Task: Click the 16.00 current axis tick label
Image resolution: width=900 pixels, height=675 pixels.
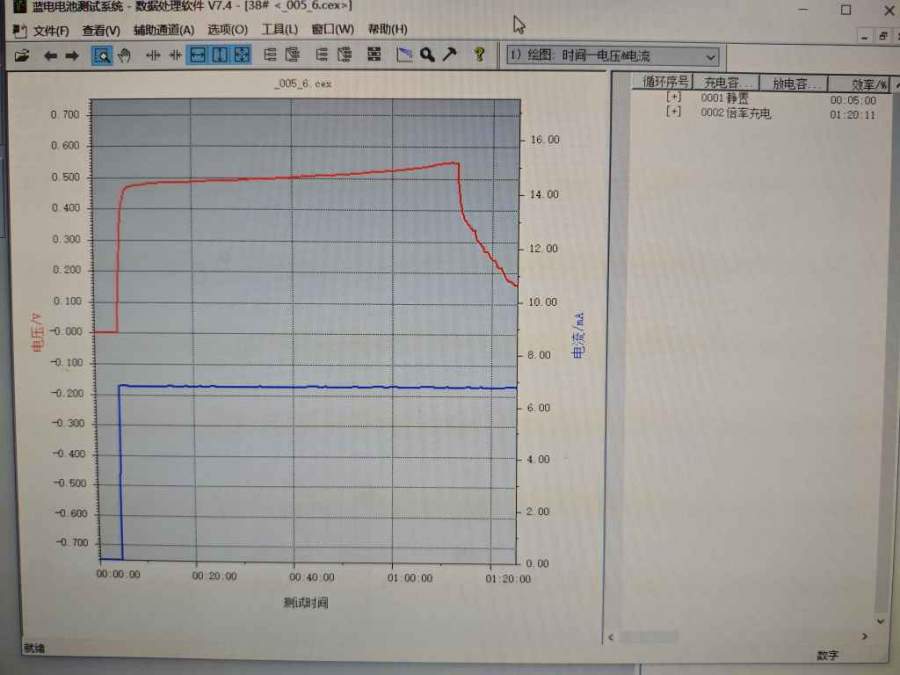Action: pos(544,139)
